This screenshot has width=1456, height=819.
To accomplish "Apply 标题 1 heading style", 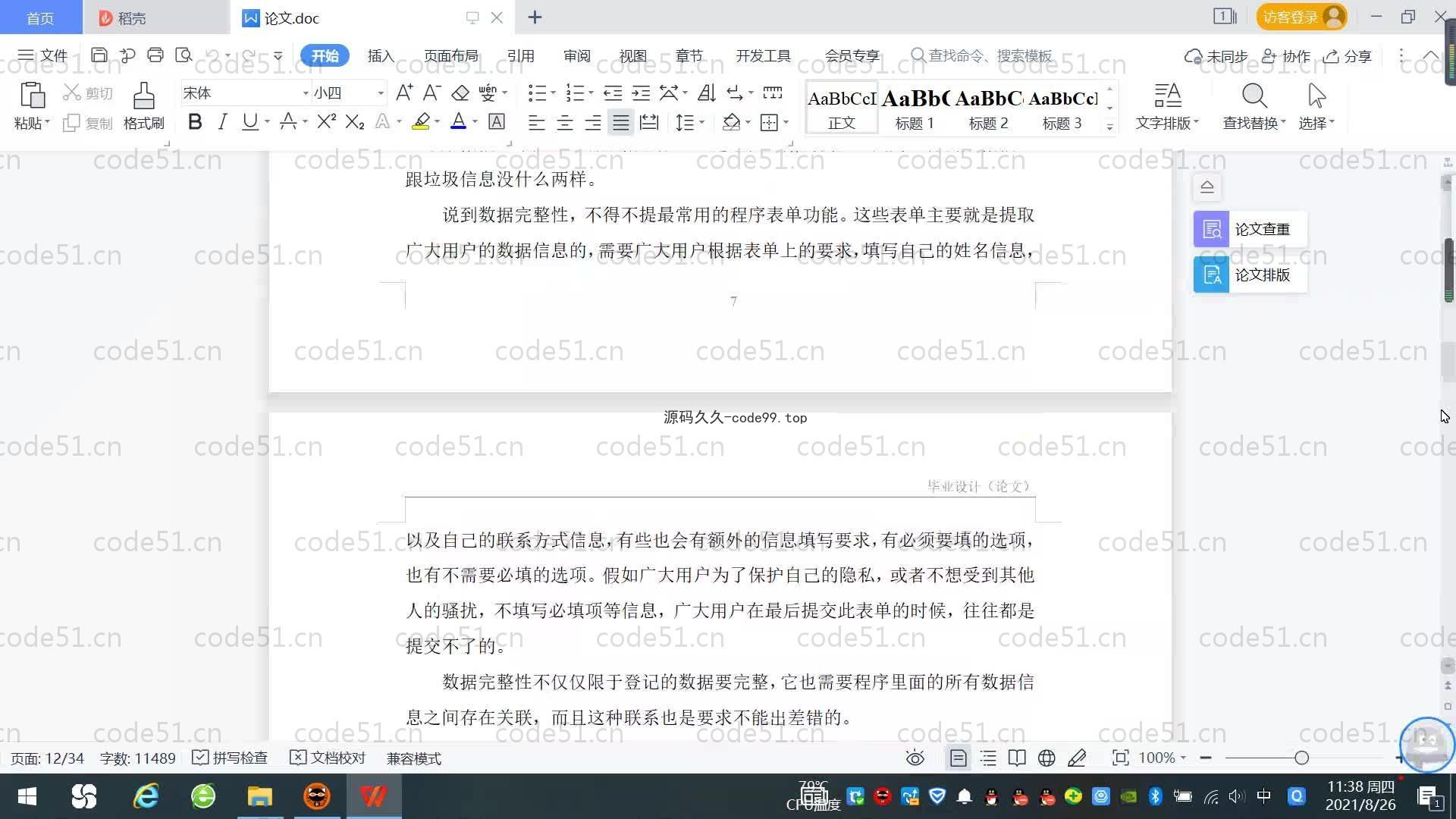I will (915, 108).
